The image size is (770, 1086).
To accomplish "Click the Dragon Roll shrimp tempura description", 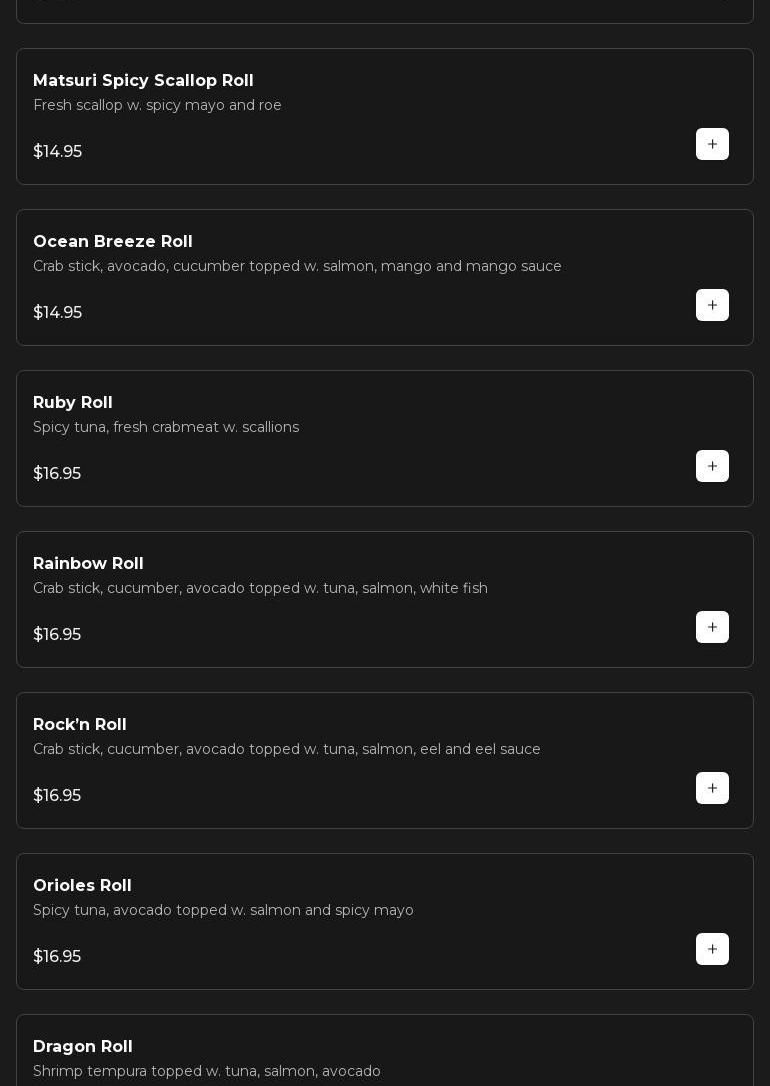I will (x=207, y=1071).
